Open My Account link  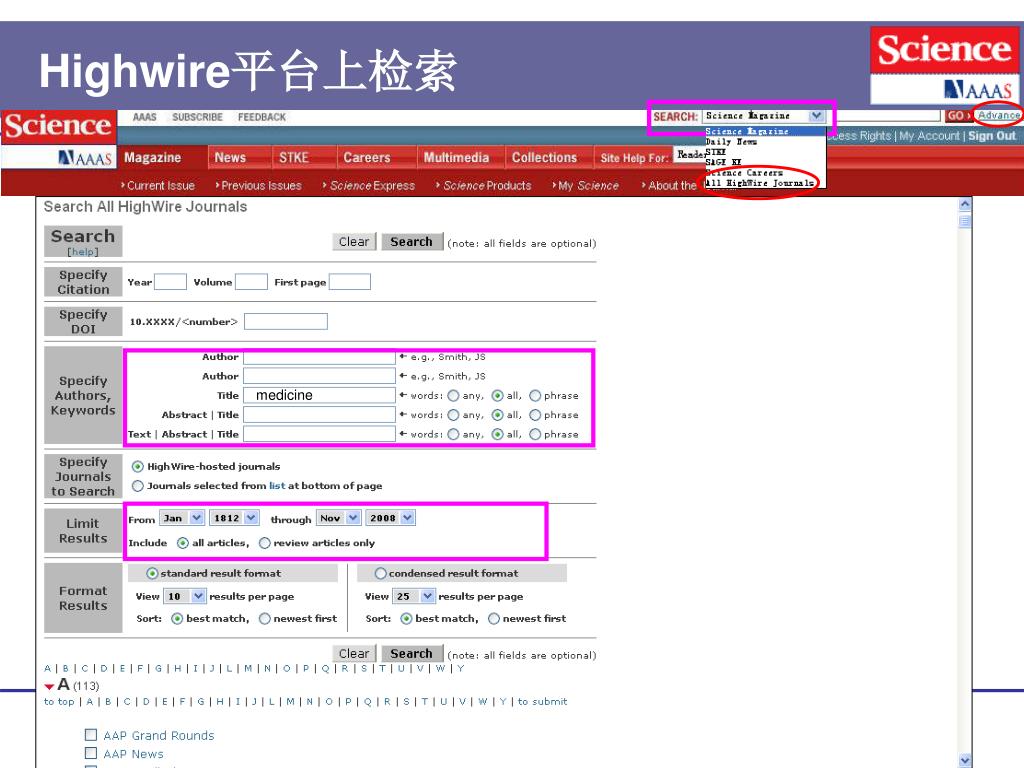pos(929,136)
